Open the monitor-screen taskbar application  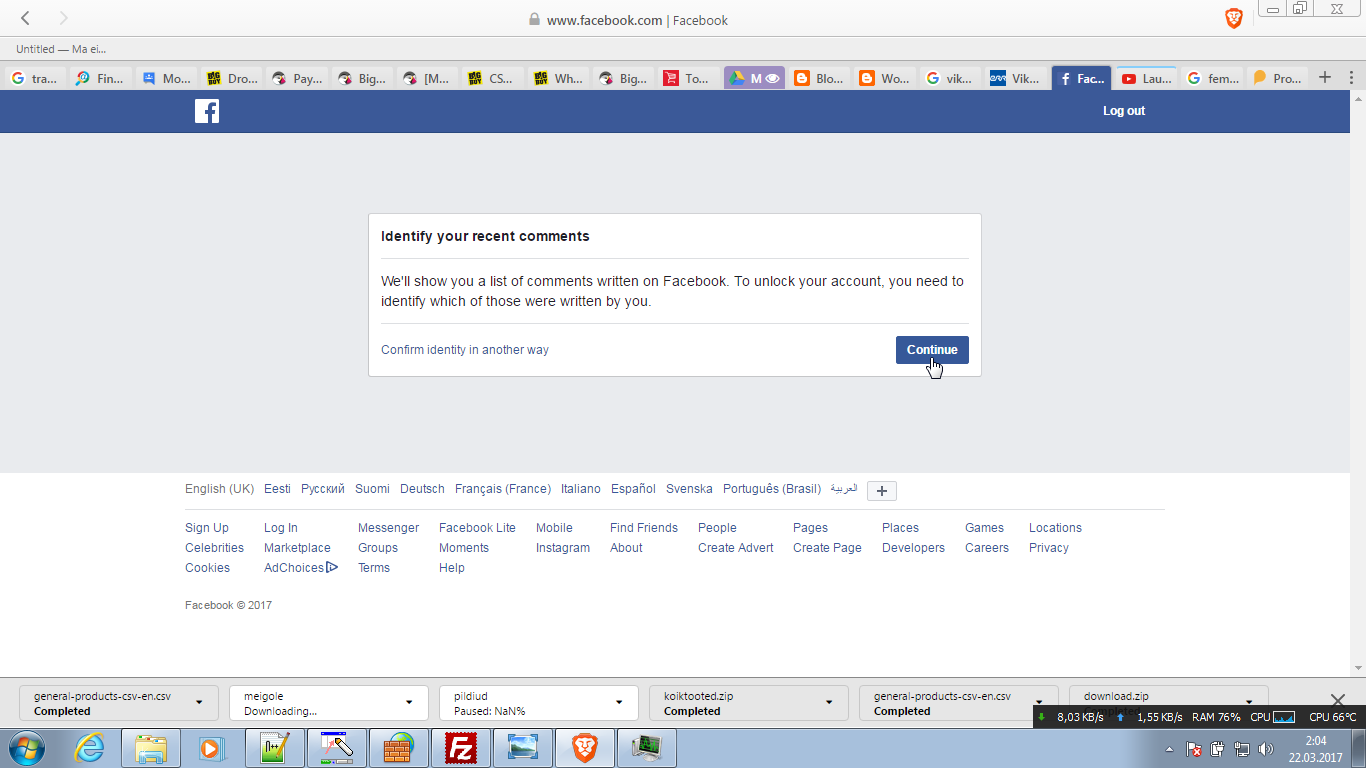point(647,748)
